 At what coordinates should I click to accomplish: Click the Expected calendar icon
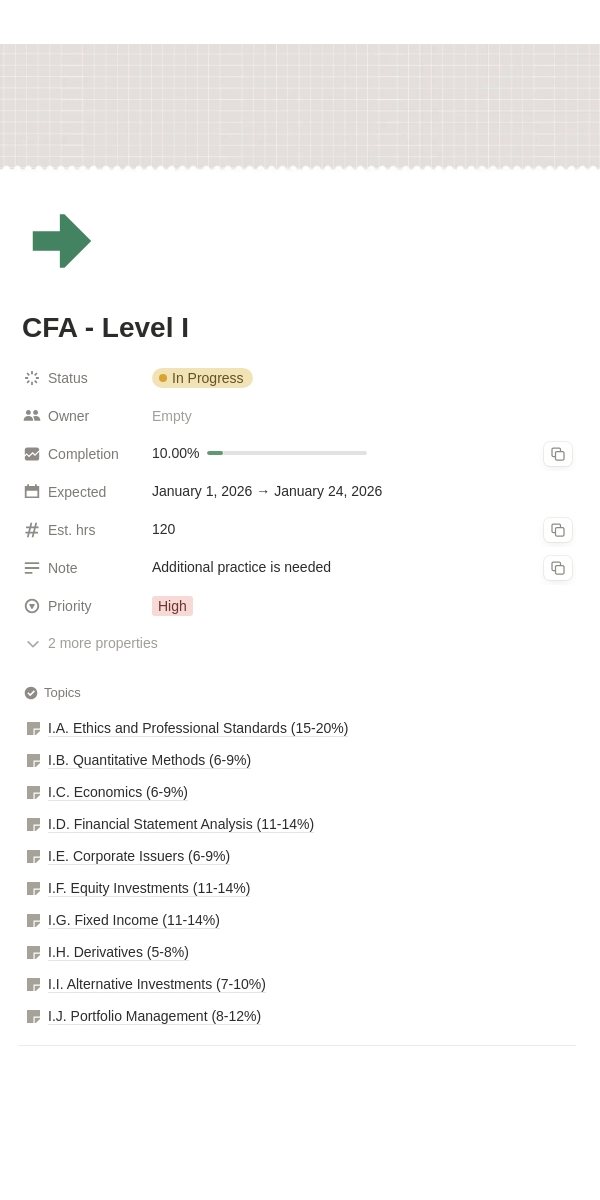32,492
